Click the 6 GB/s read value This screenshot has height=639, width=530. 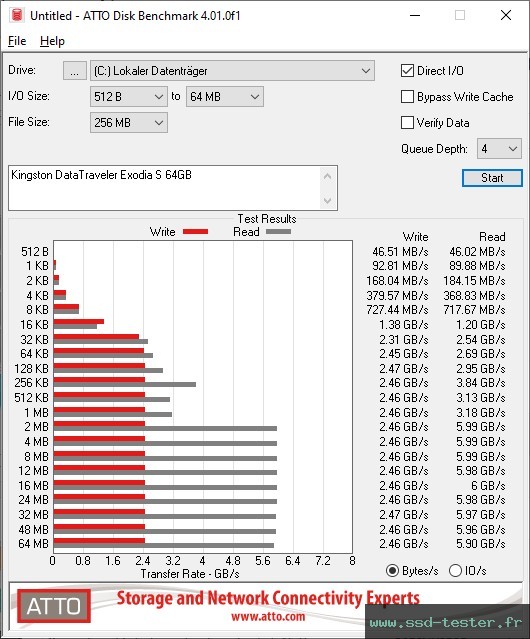pos(488,485)
